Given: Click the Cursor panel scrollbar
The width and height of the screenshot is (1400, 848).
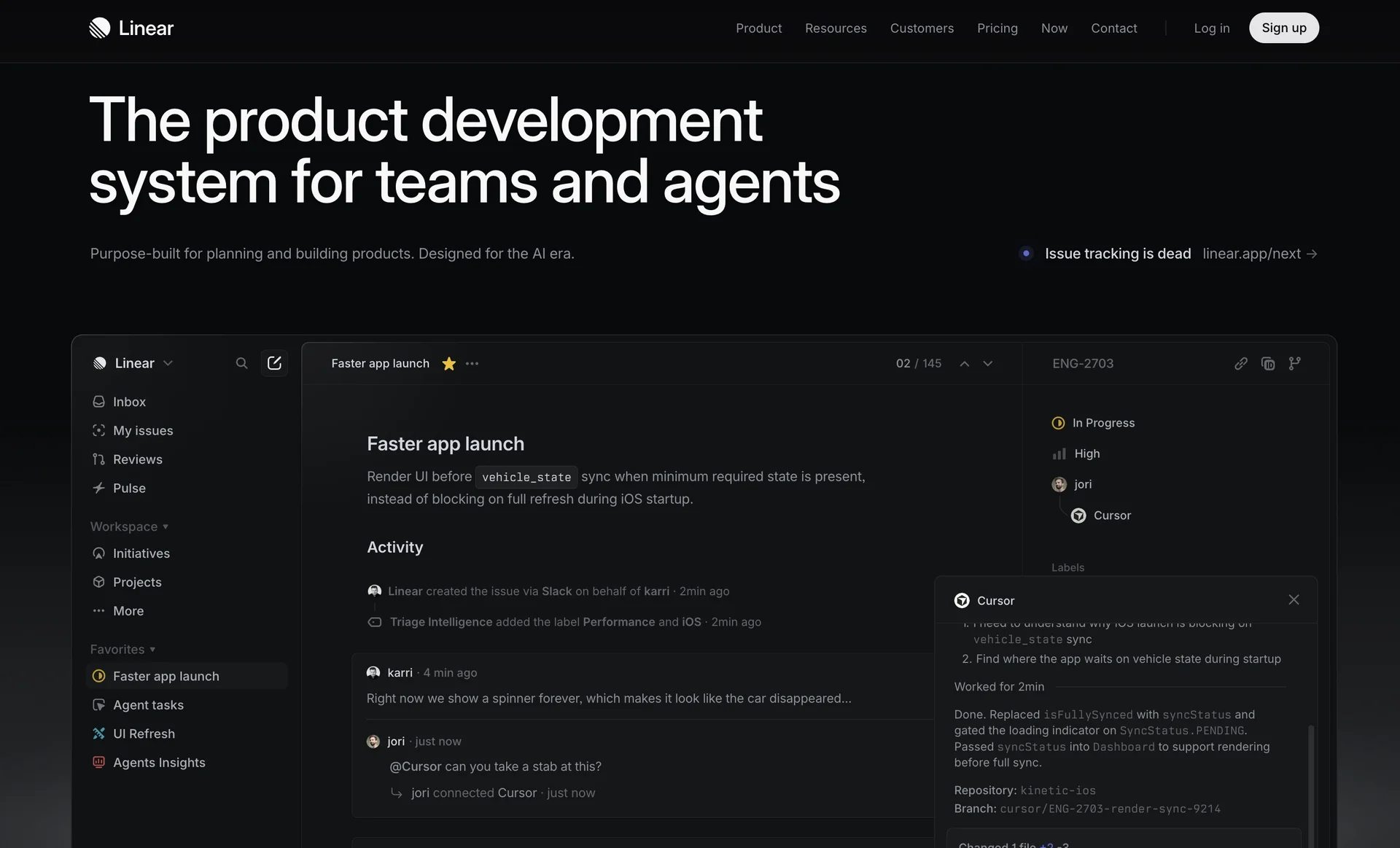Looking at the screenshot, I should (x=1310, y=786).
